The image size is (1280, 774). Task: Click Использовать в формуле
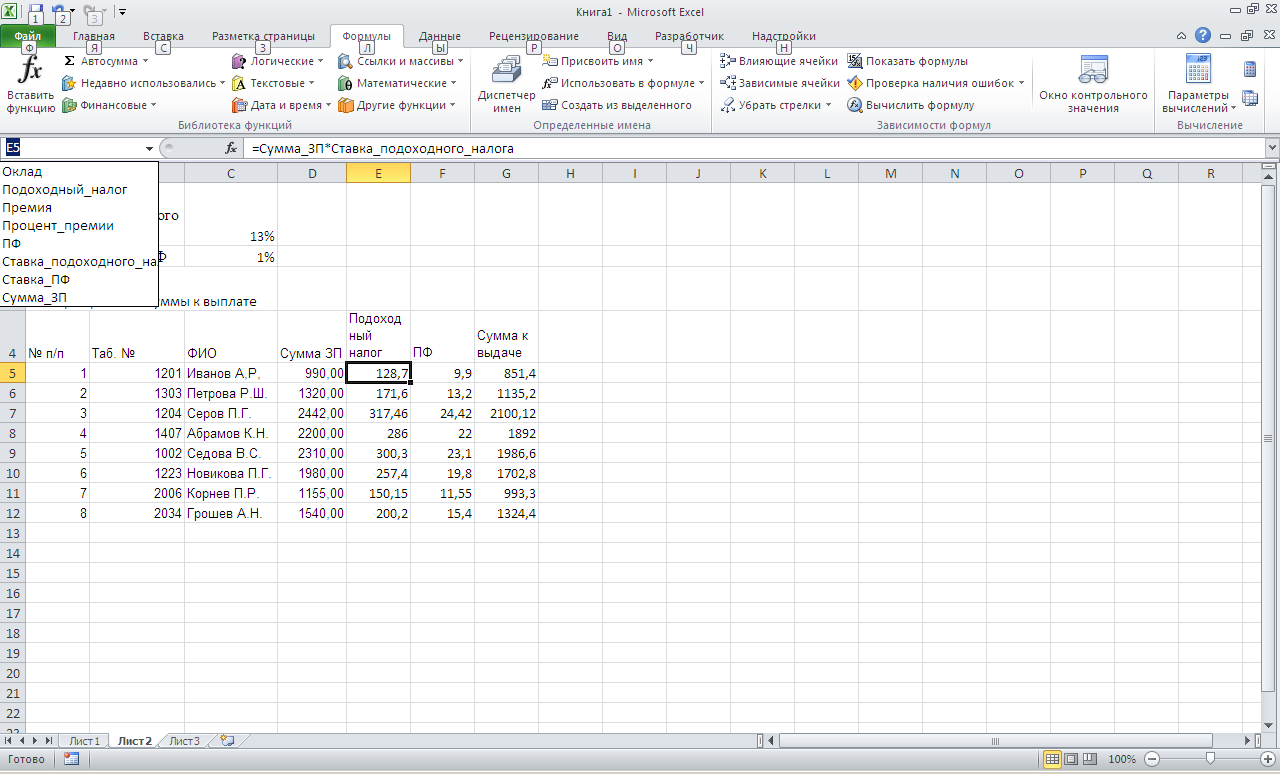(x=623, y=83)
